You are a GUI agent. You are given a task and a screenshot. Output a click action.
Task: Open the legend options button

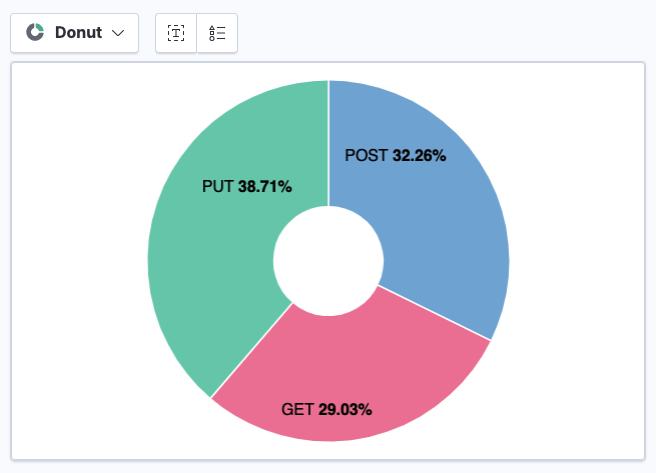click(x=217, y=32)
